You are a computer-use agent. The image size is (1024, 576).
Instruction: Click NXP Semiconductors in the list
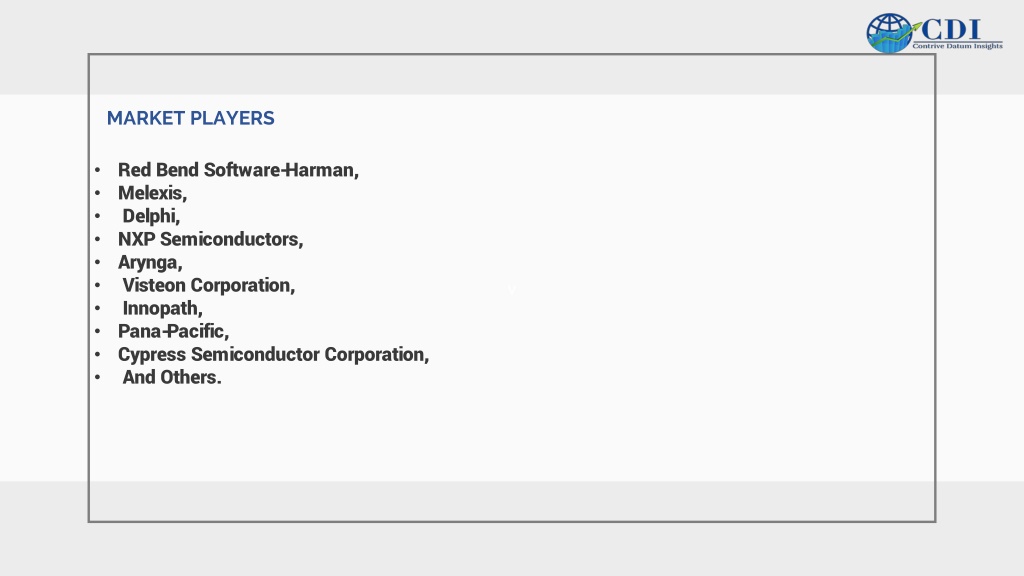coord(210,239)
